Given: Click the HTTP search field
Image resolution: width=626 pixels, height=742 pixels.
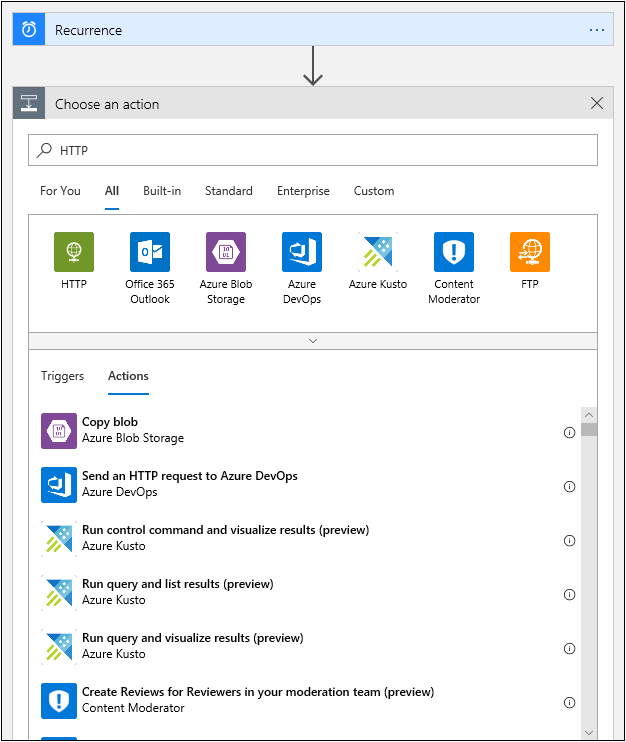Looking at the screenshot, I should 313,150.
